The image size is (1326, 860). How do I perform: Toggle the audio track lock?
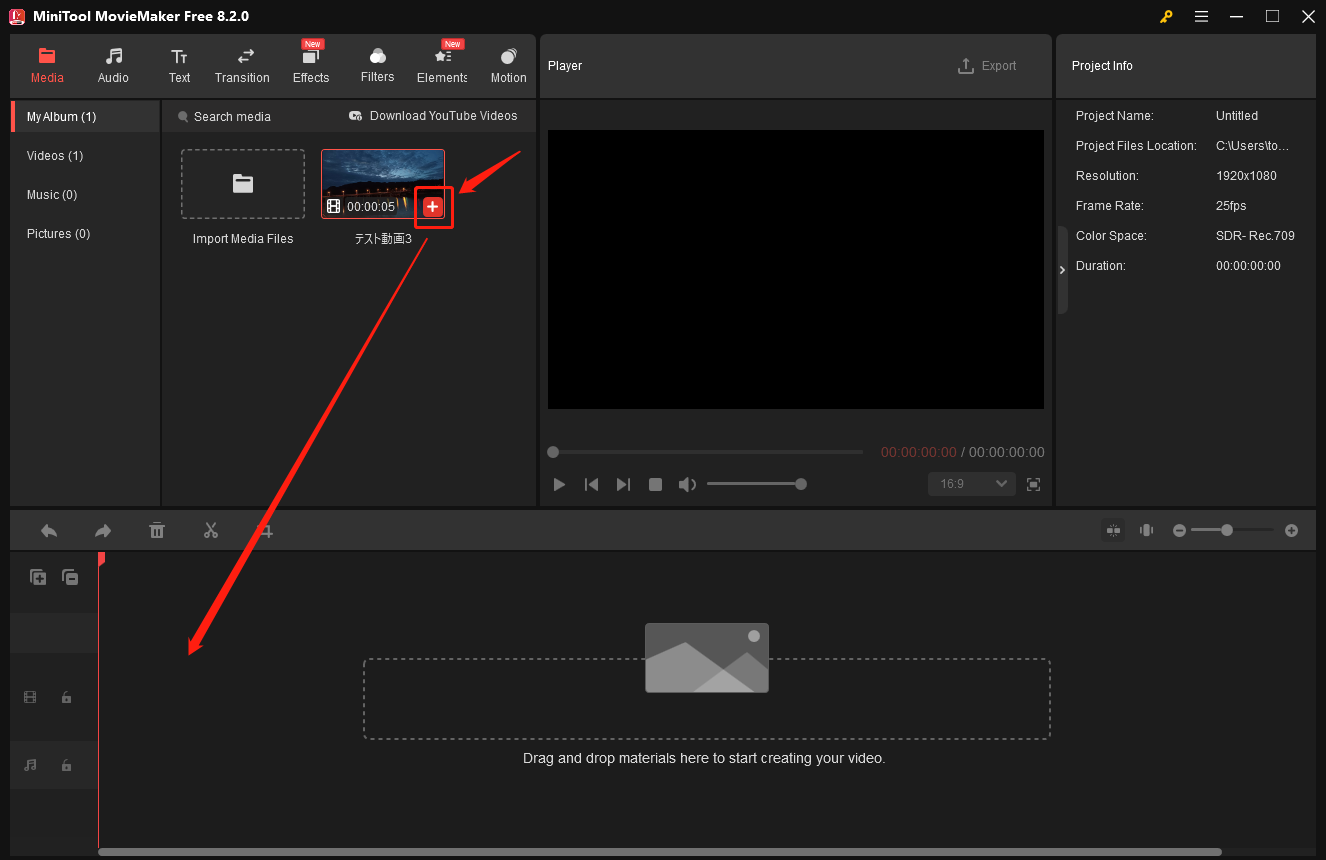pos(66,765)
